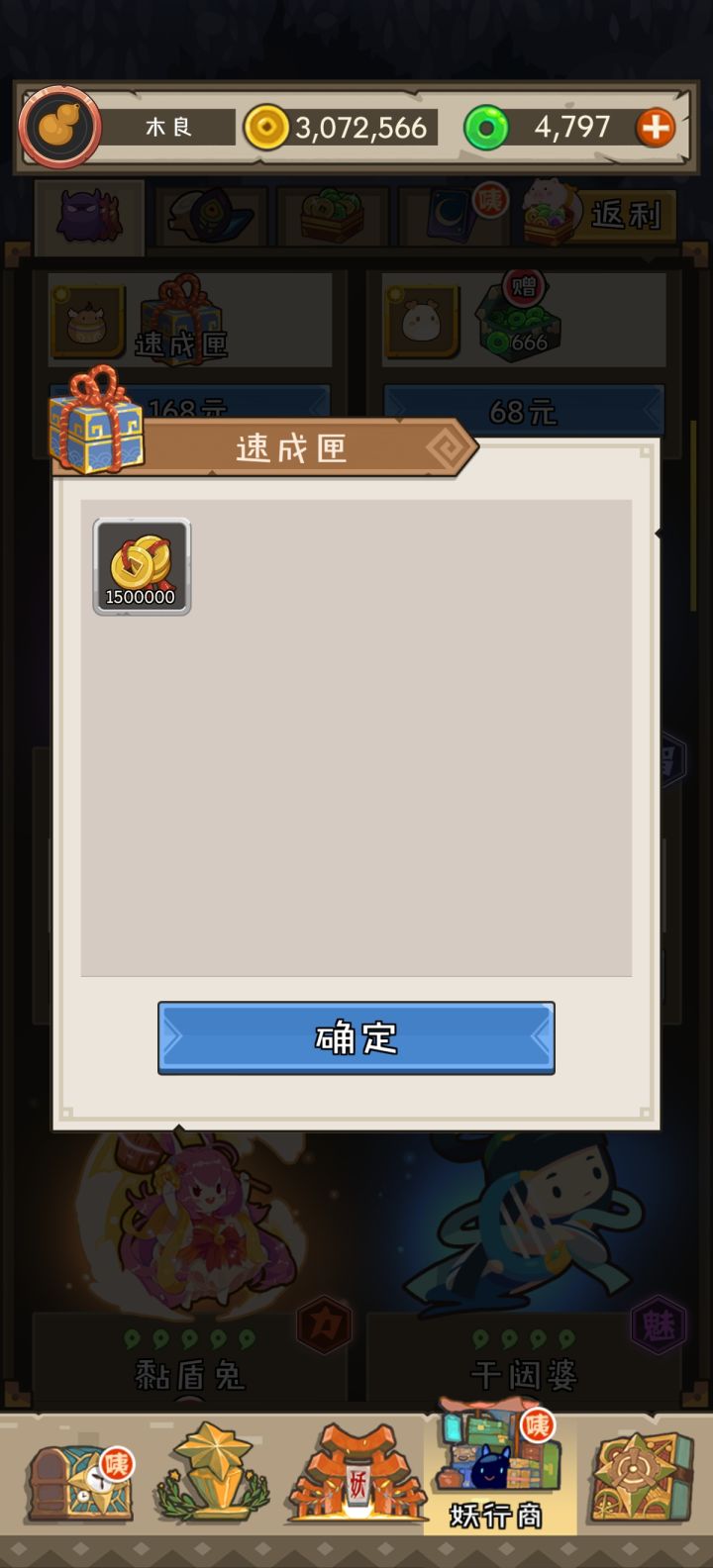This screenshot has height=1568, width=713.
Task: Tap the player name 木良
Action: tap(168, 127)
